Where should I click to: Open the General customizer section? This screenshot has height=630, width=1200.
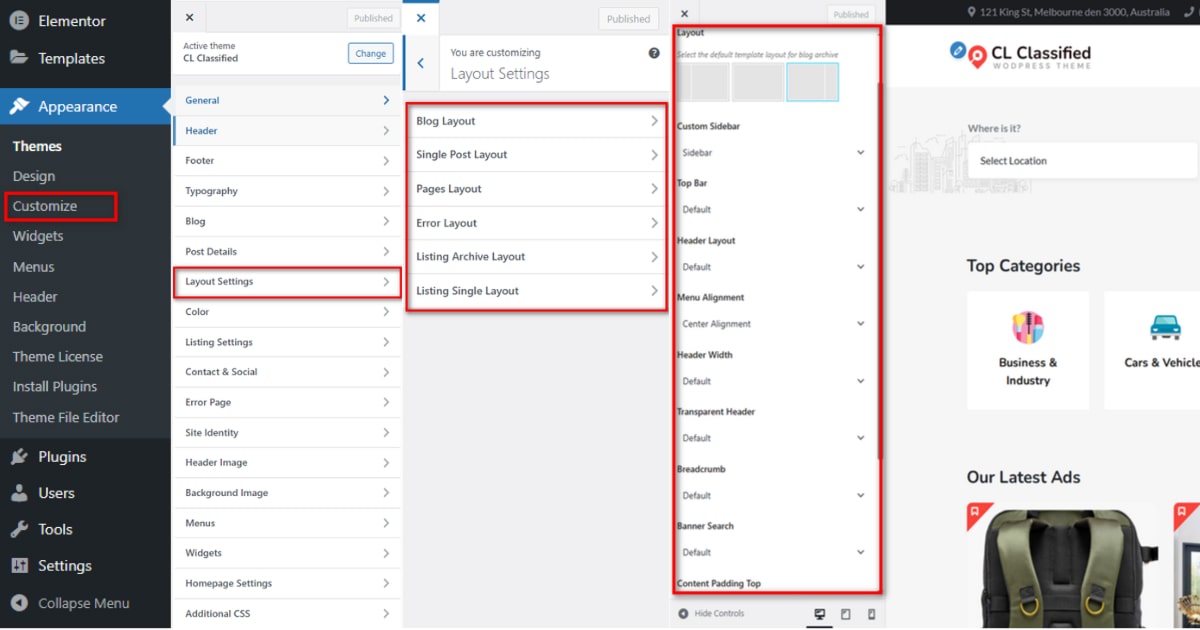(x=287, y=100)
